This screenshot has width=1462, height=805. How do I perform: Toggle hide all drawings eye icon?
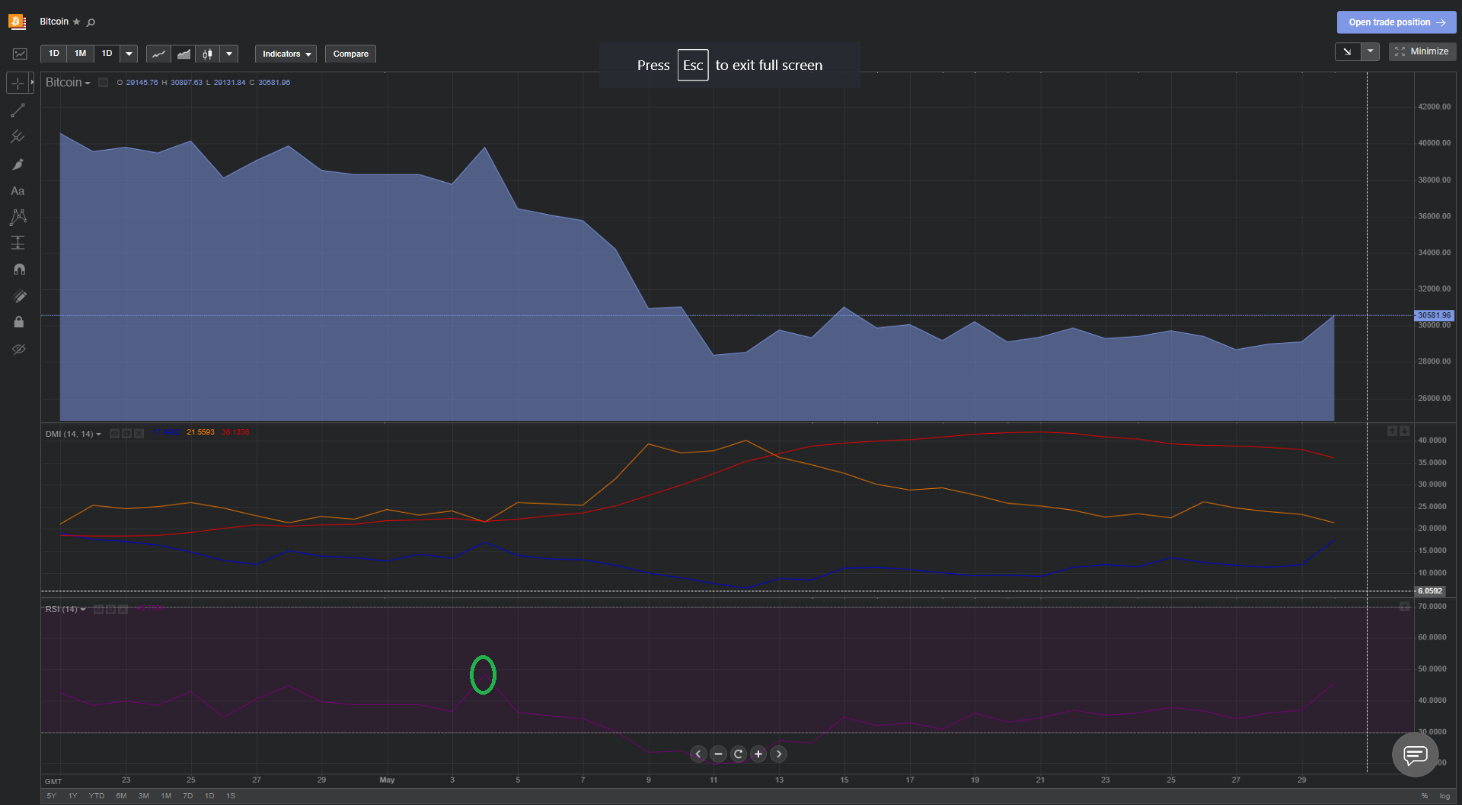18,349
